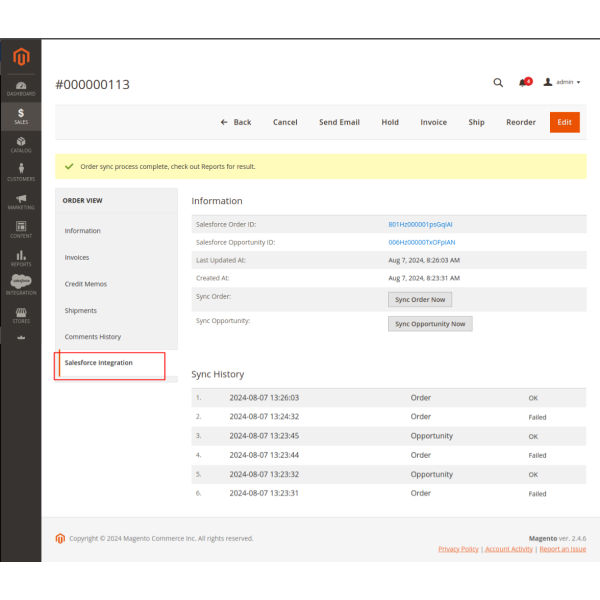Open the Marketing megaphone icon

(21, 201)
